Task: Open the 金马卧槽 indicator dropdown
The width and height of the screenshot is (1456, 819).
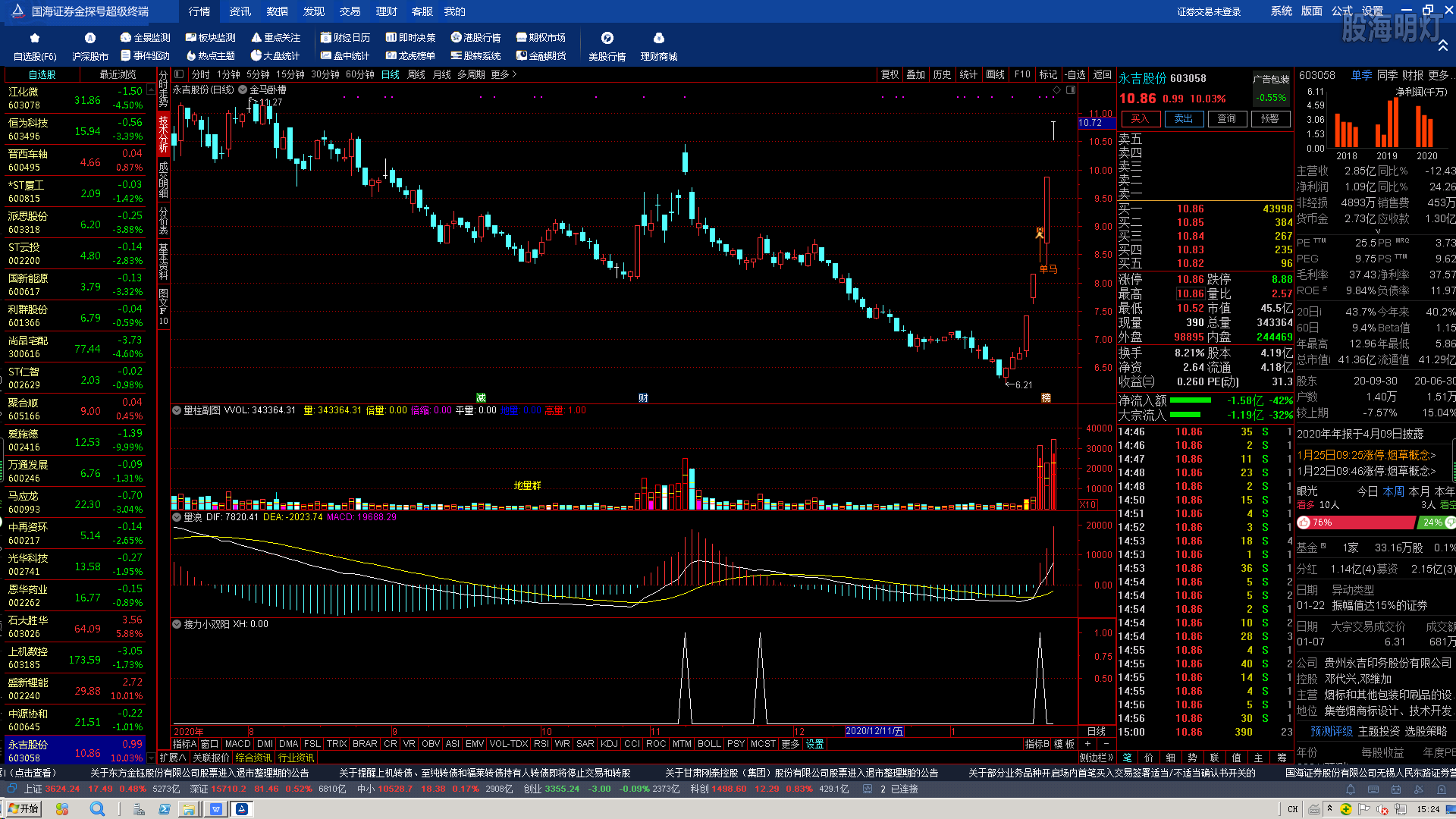Action: click(x=243, y=89)
